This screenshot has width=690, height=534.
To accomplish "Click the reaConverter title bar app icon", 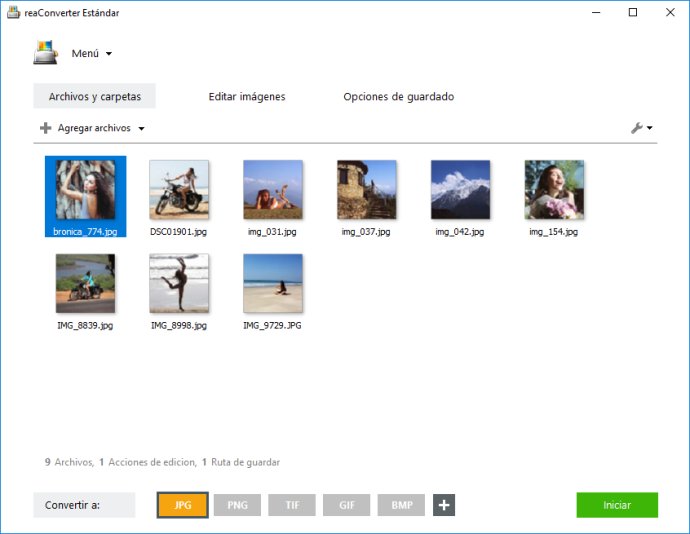I will 13,12.
